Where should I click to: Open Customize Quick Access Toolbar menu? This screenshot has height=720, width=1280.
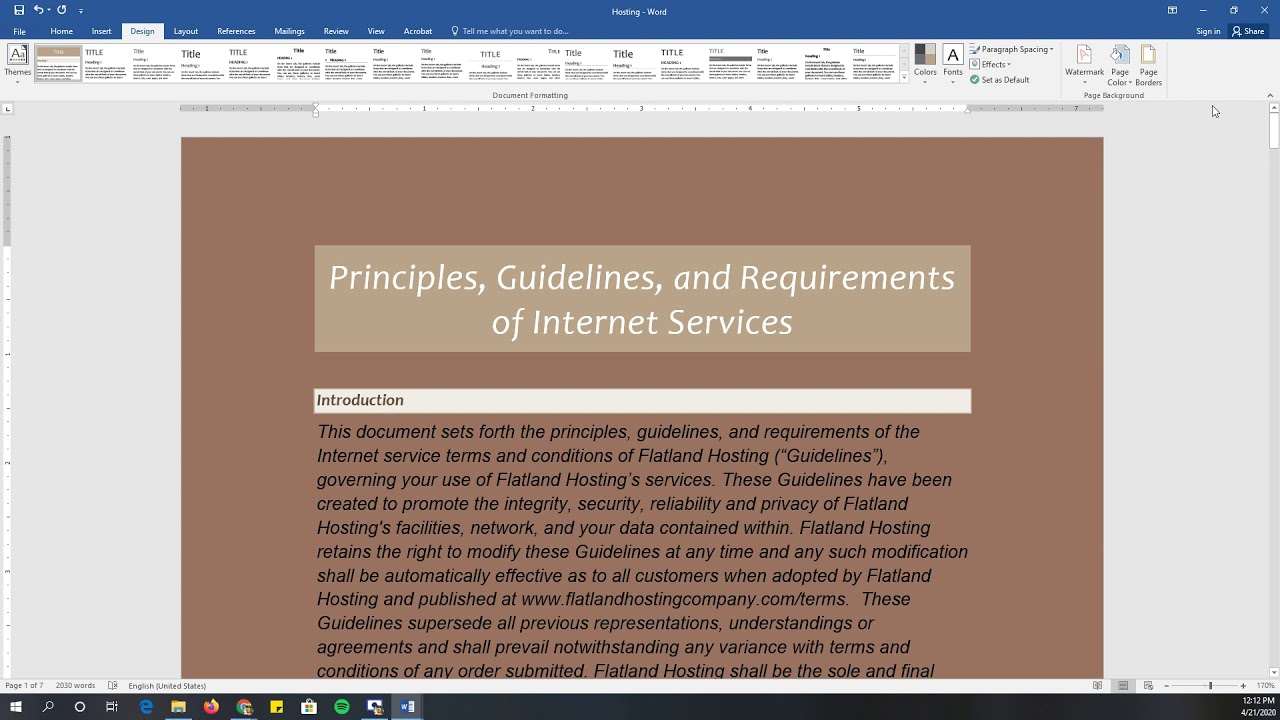pos(81,11)
